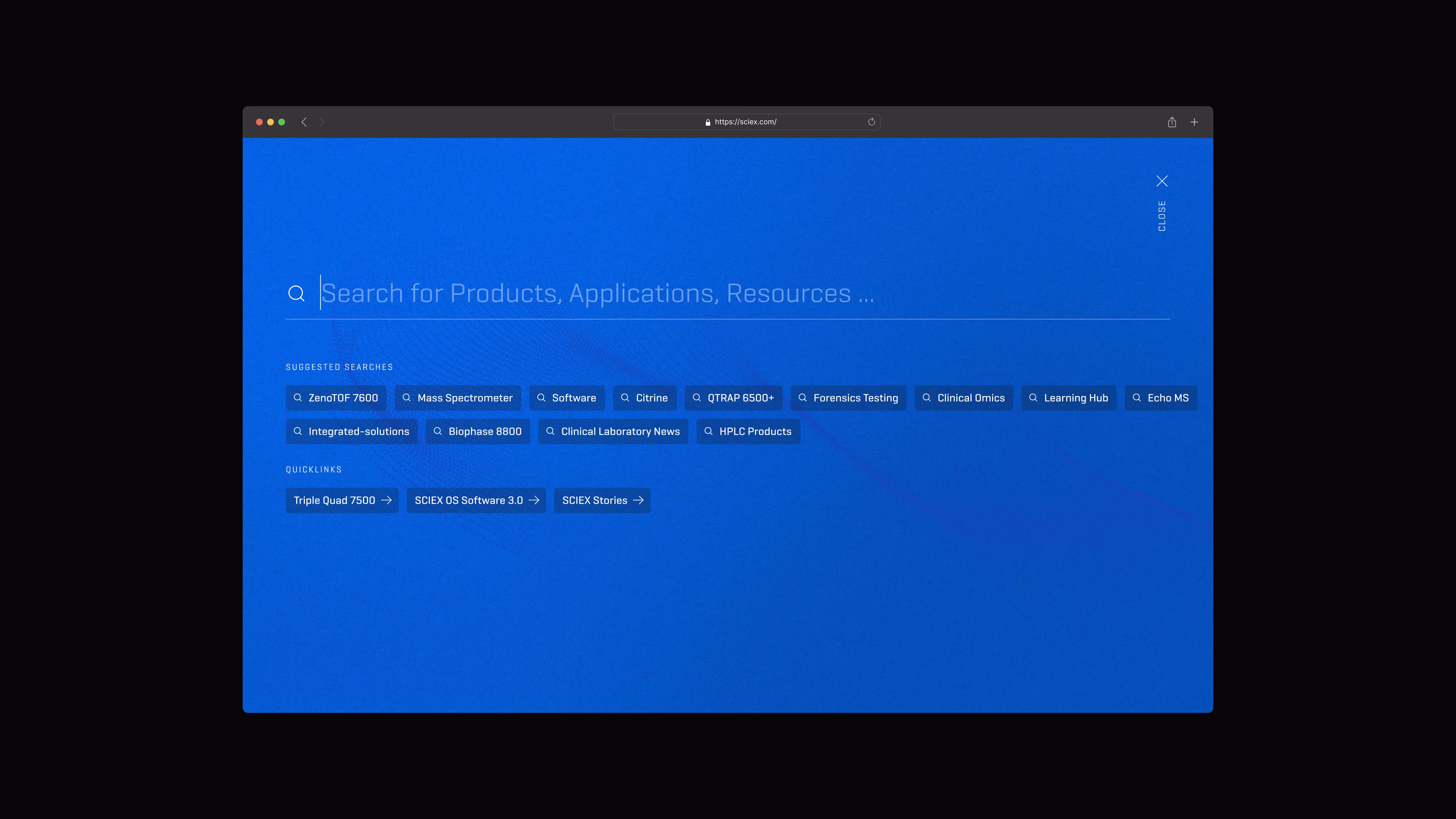The width and height of the screenshot is (1456, 819).
Task: Open SCIEX OS Software 3.0 quicklink
Action: pyautogui.click(x=476, y=500)
